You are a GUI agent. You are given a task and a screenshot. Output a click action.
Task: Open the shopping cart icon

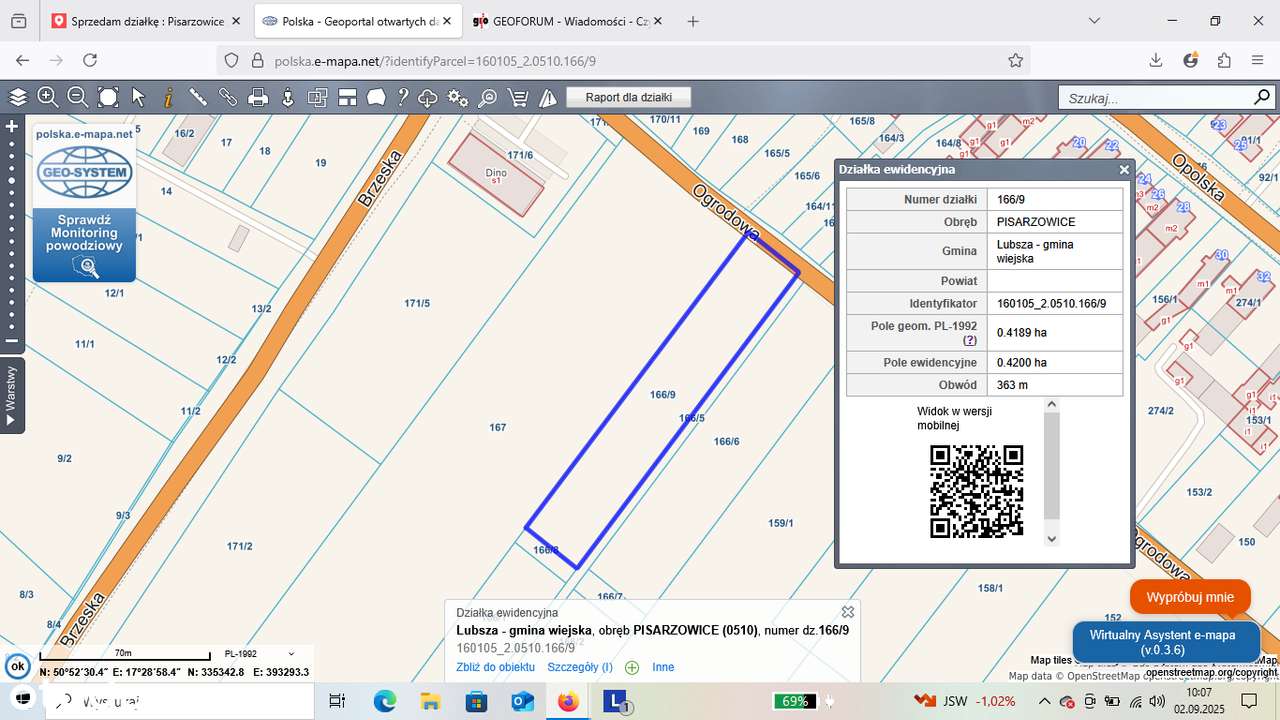(518, 97)
